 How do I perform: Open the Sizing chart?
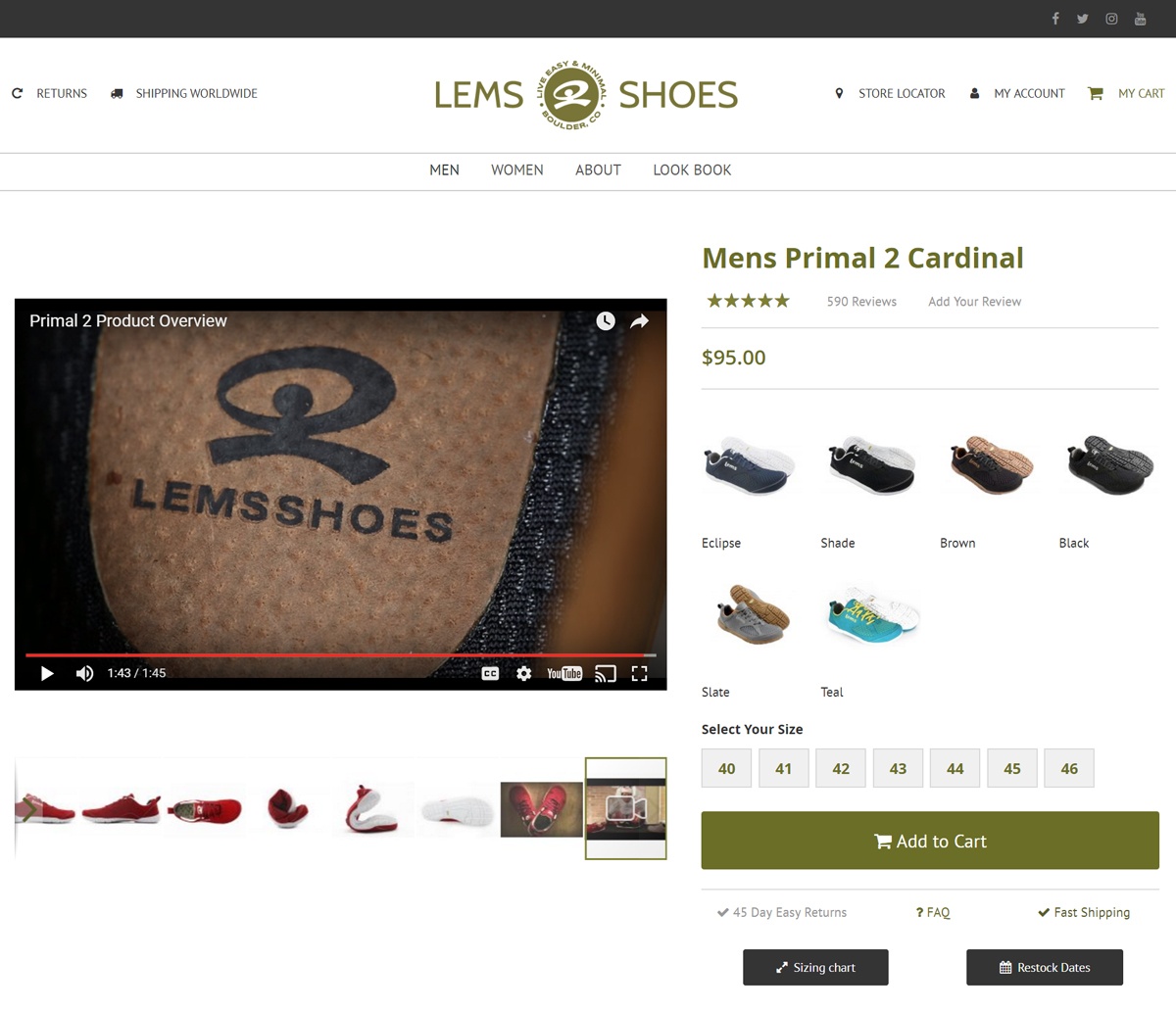[815, 967]
